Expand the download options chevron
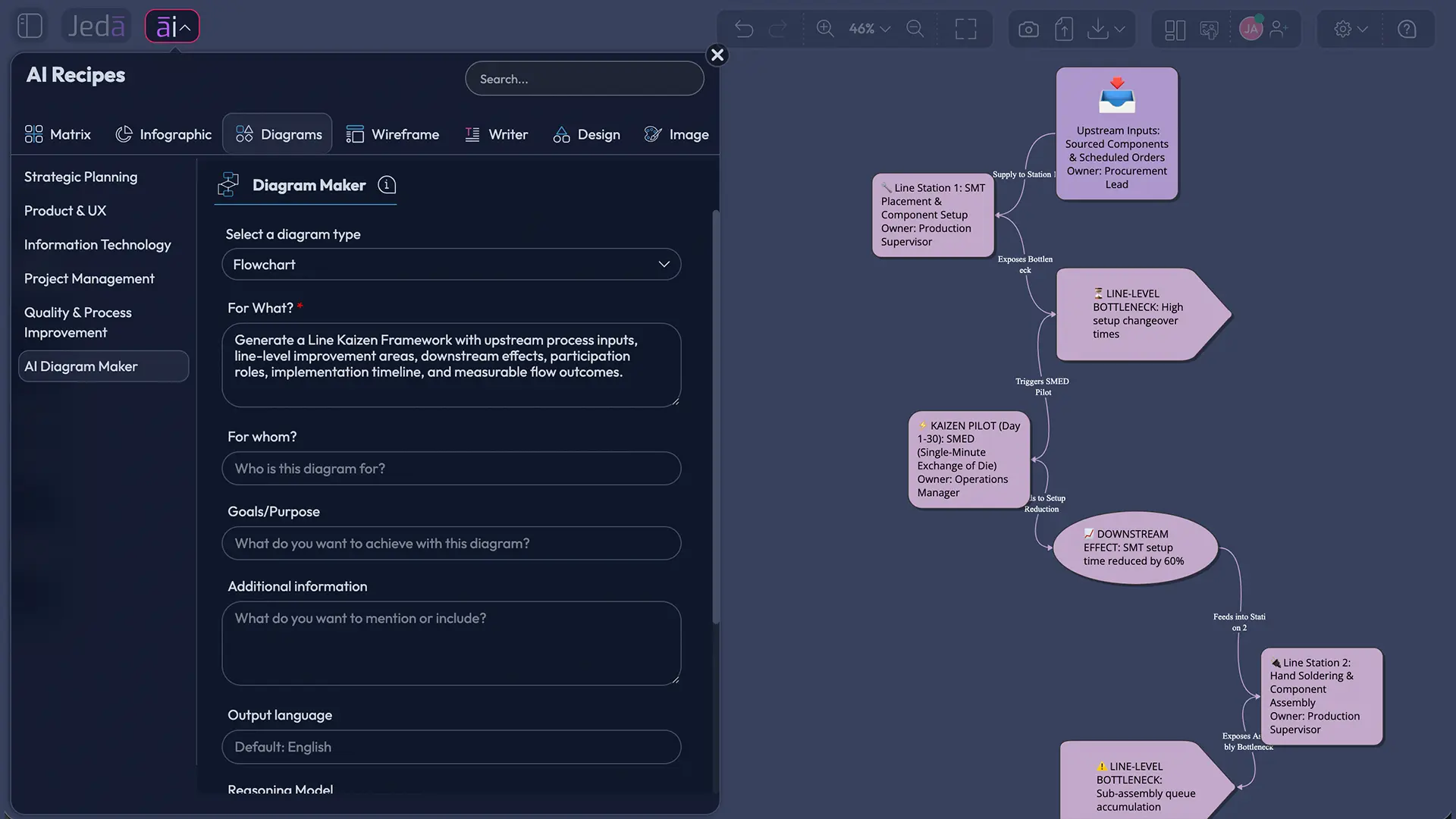This screenshot has height=819, width=1456. pos(1120,29)
